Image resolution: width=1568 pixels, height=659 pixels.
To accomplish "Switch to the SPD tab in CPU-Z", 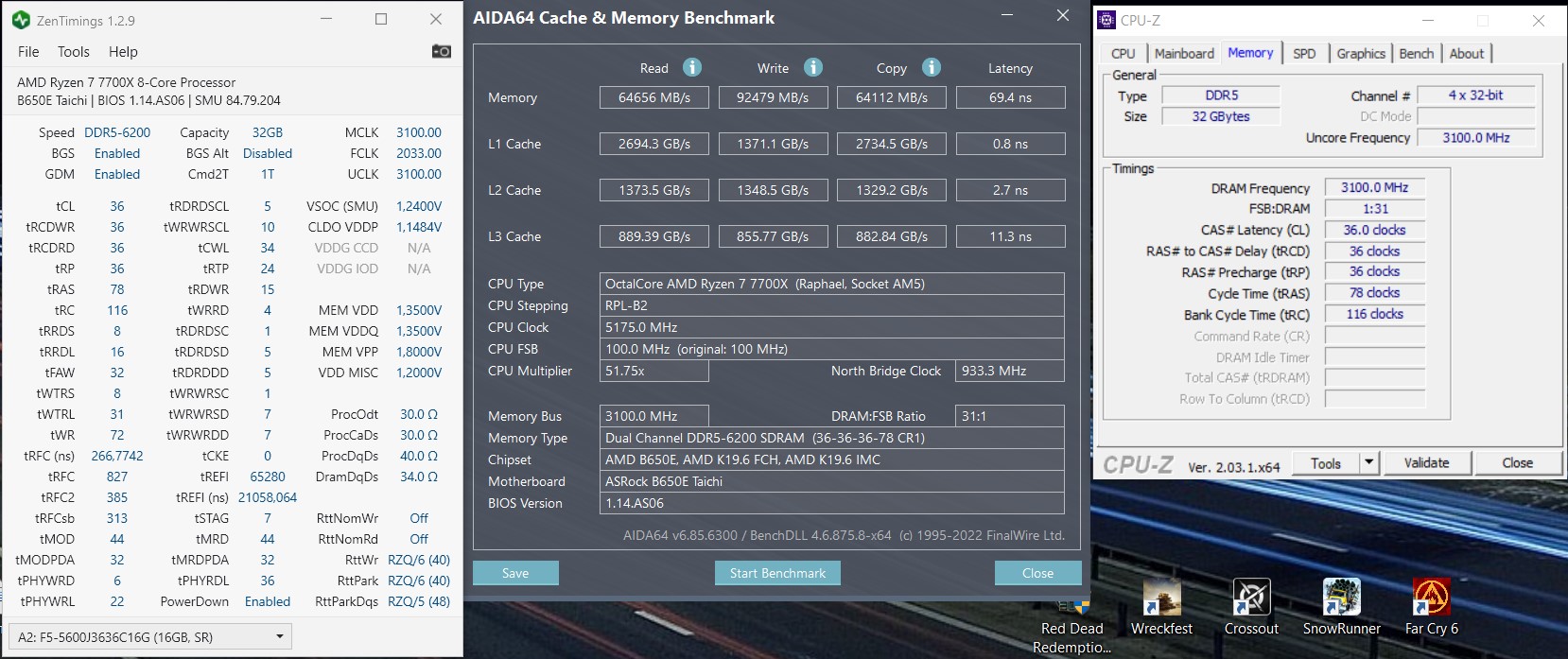I will 1304,54.
